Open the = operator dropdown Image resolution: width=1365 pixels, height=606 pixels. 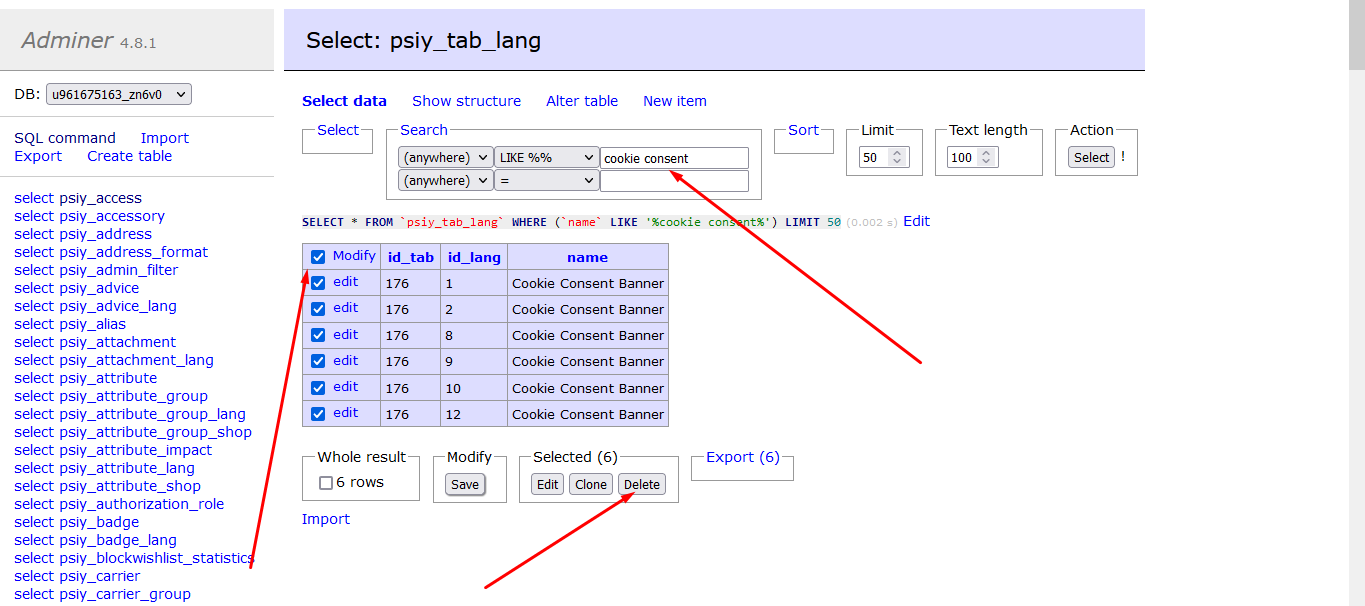547,181
